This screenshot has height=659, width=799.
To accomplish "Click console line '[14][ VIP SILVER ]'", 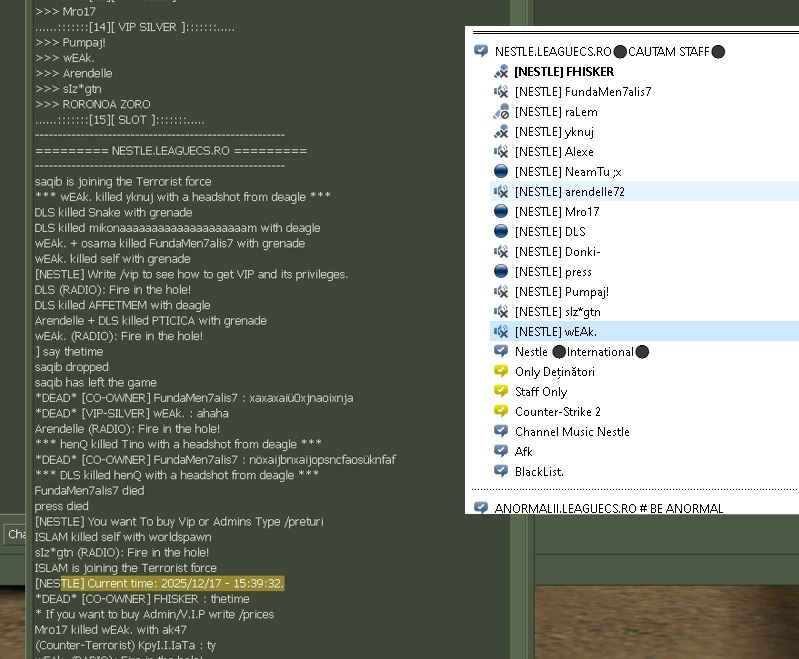I will pos(135,27).
